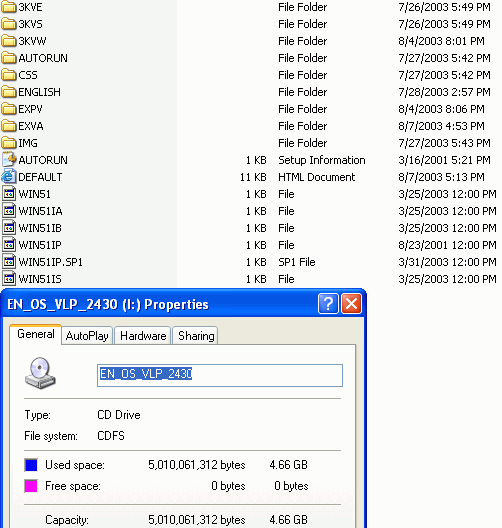Click the volume label text field
Screen dimensions: 502x528
[220, 375]
